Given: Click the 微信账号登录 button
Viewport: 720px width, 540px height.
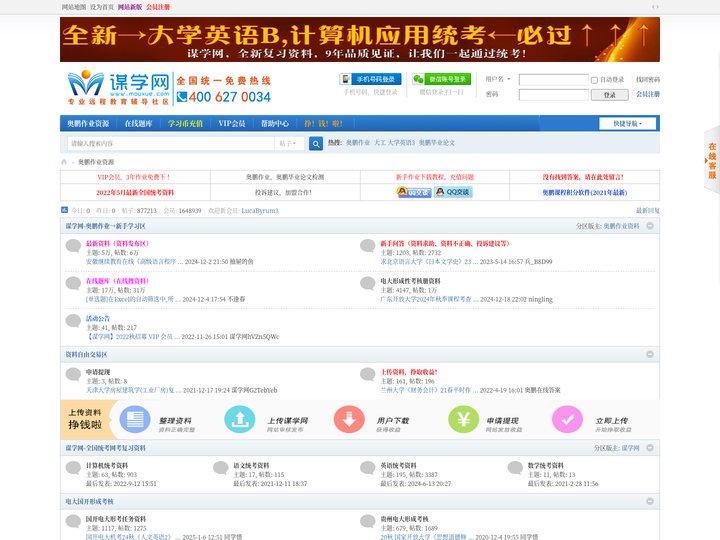Looking at the screenshot, I should tap(441, 79).
